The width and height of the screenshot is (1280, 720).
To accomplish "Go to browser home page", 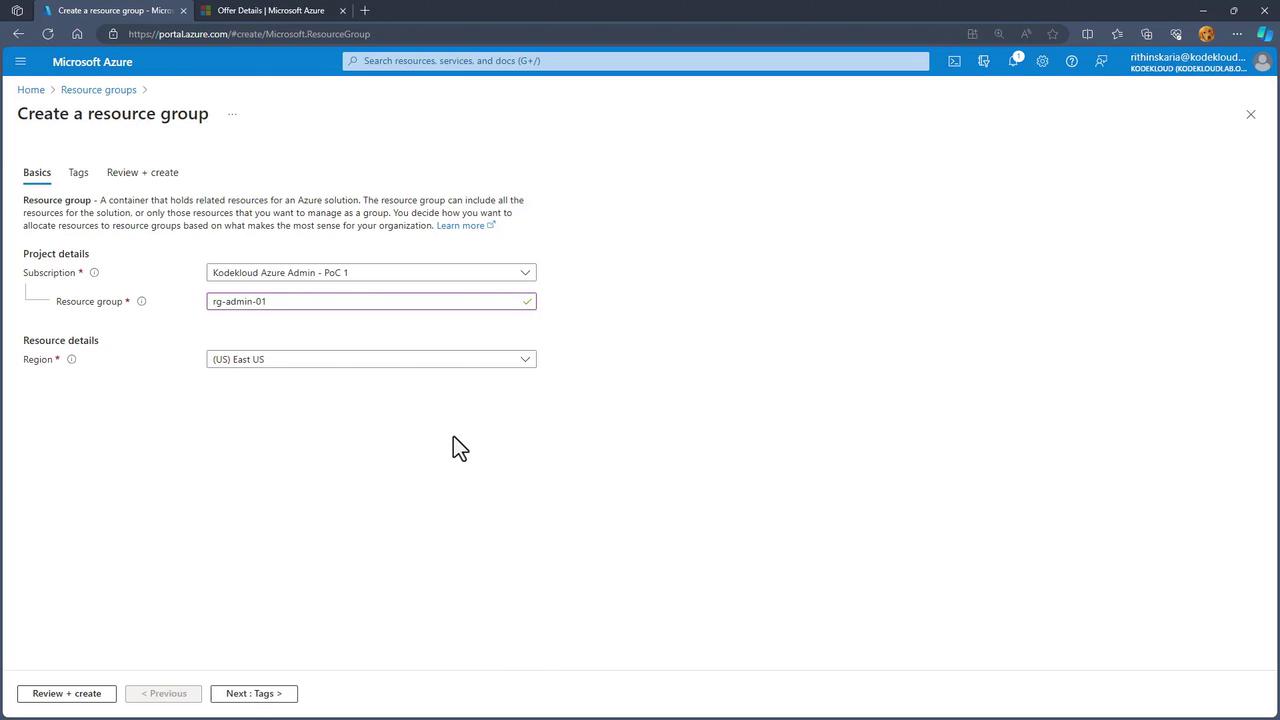I will (x=77, y=34).
